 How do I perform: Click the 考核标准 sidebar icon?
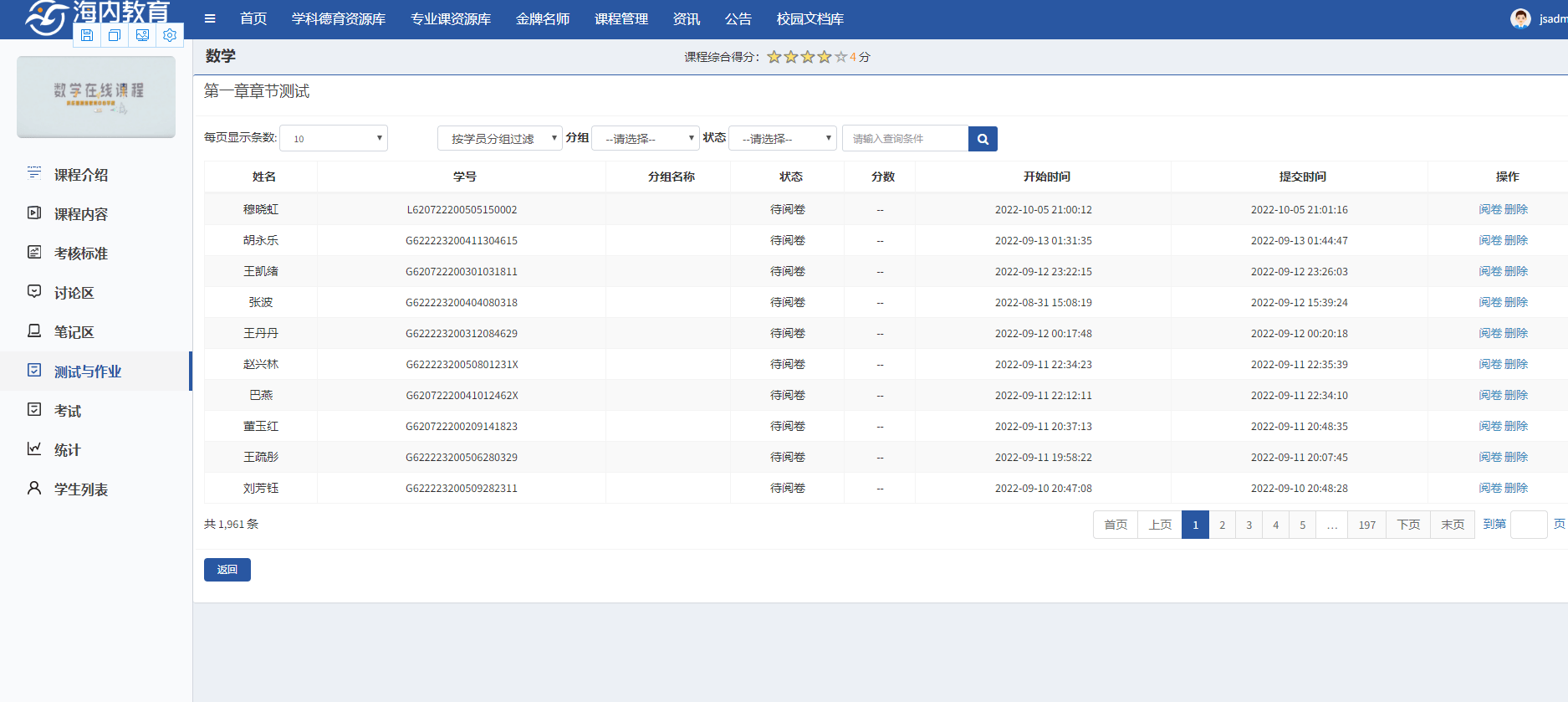click(34, 252)
